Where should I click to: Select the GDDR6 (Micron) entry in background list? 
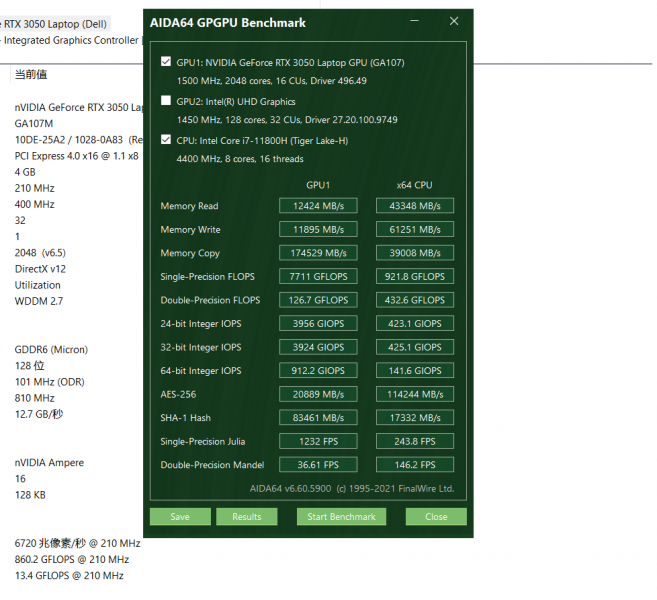(x=51, y=350)
